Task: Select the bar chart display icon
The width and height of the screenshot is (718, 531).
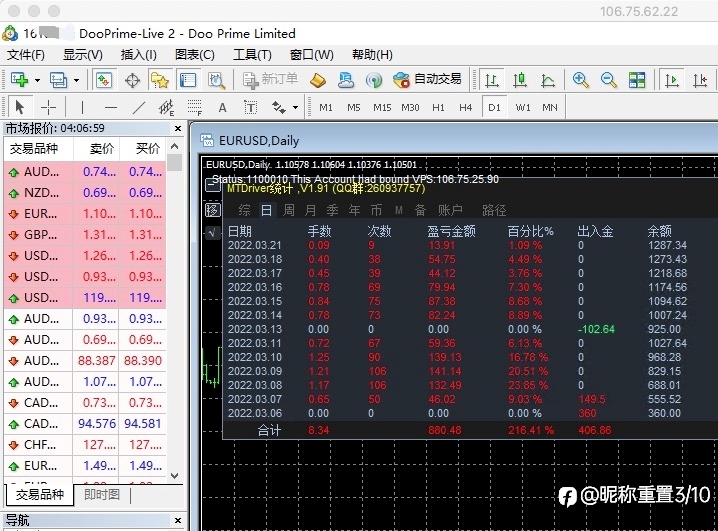Action: [491, 80]
